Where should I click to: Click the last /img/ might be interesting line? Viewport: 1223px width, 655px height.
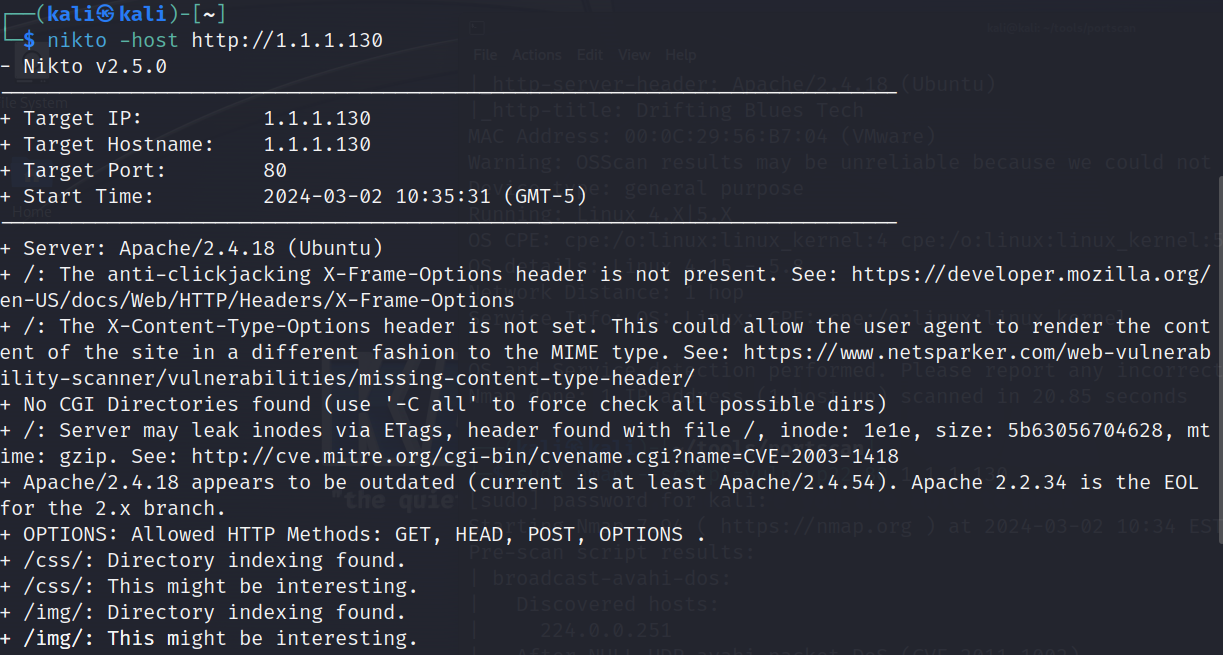(x=209, y=638)
